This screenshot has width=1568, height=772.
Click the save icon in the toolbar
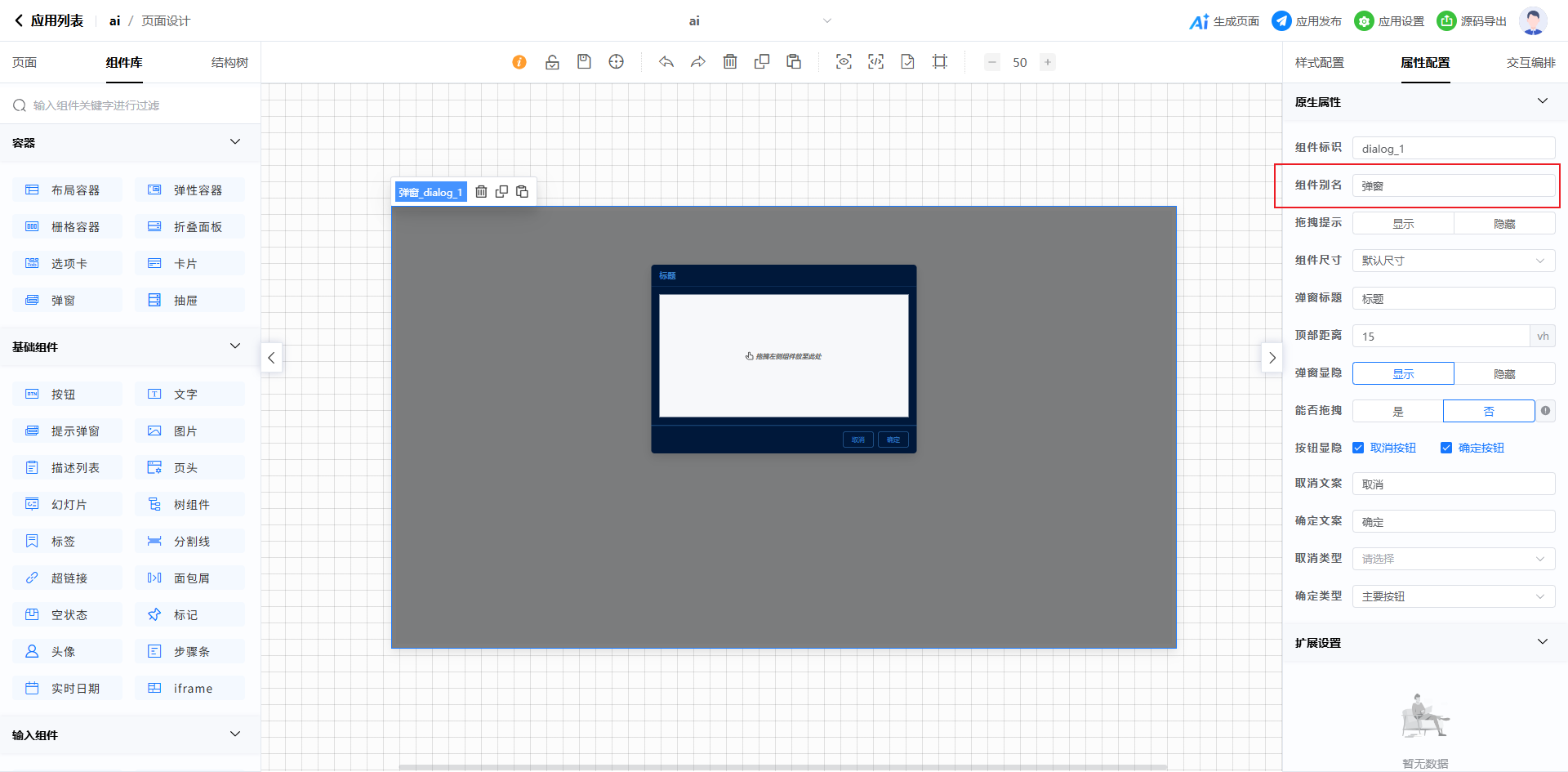(584, 62)
